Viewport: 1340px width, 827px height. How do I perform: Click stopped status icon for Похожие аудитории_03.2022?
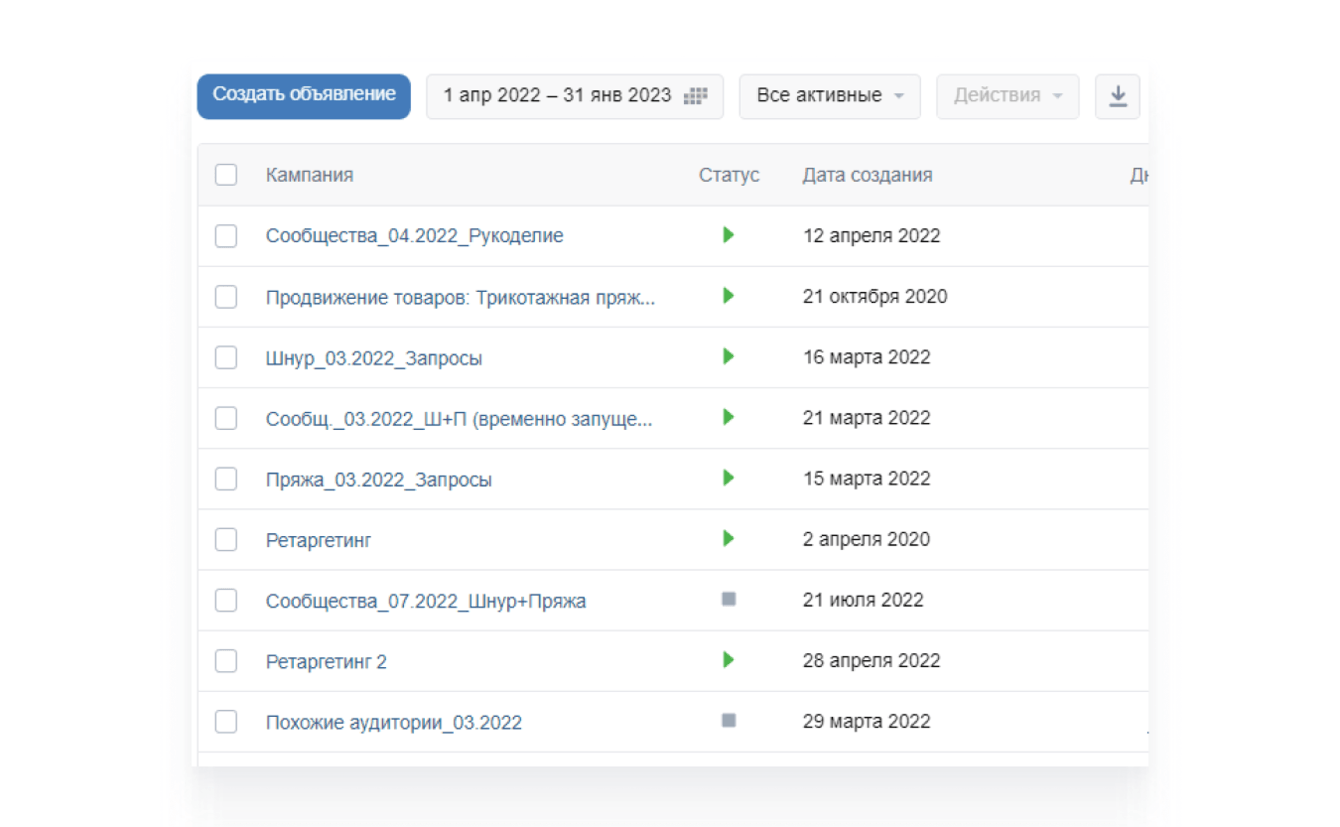[x=729, y=720]
